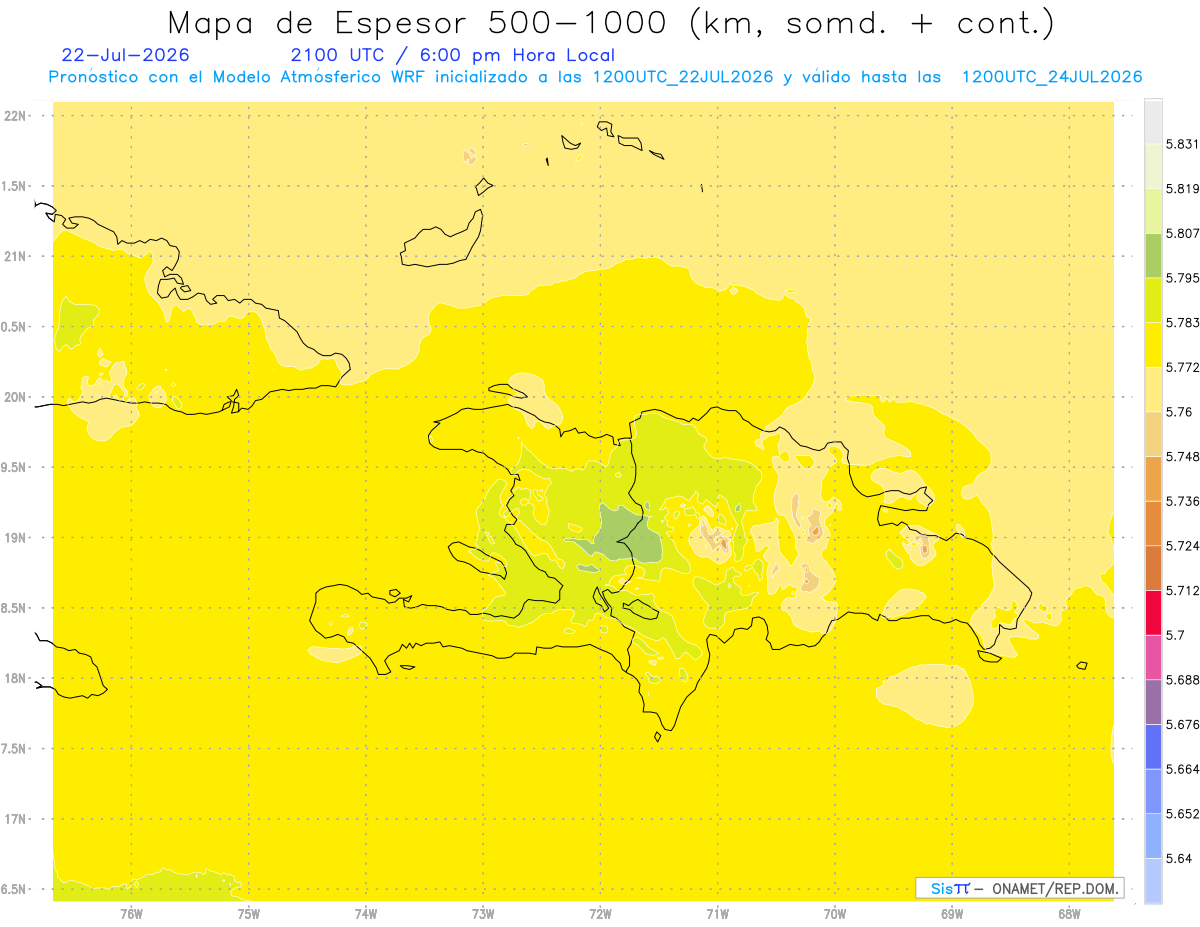Click the latitude label 17N
1200x927 pixels.
[15, 819]
